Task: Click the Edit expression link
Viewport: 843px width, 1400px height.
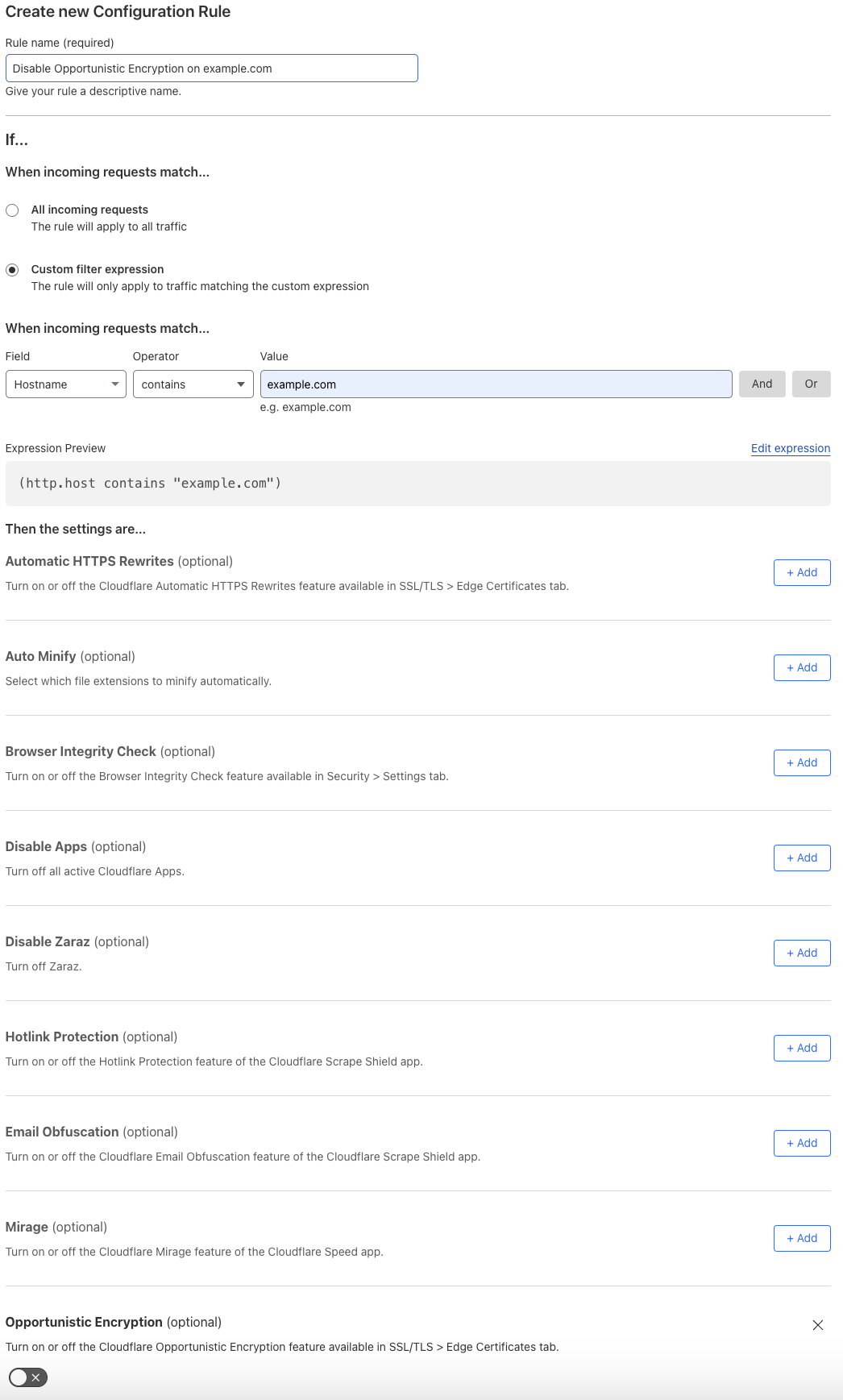Action: pos(790,448)
